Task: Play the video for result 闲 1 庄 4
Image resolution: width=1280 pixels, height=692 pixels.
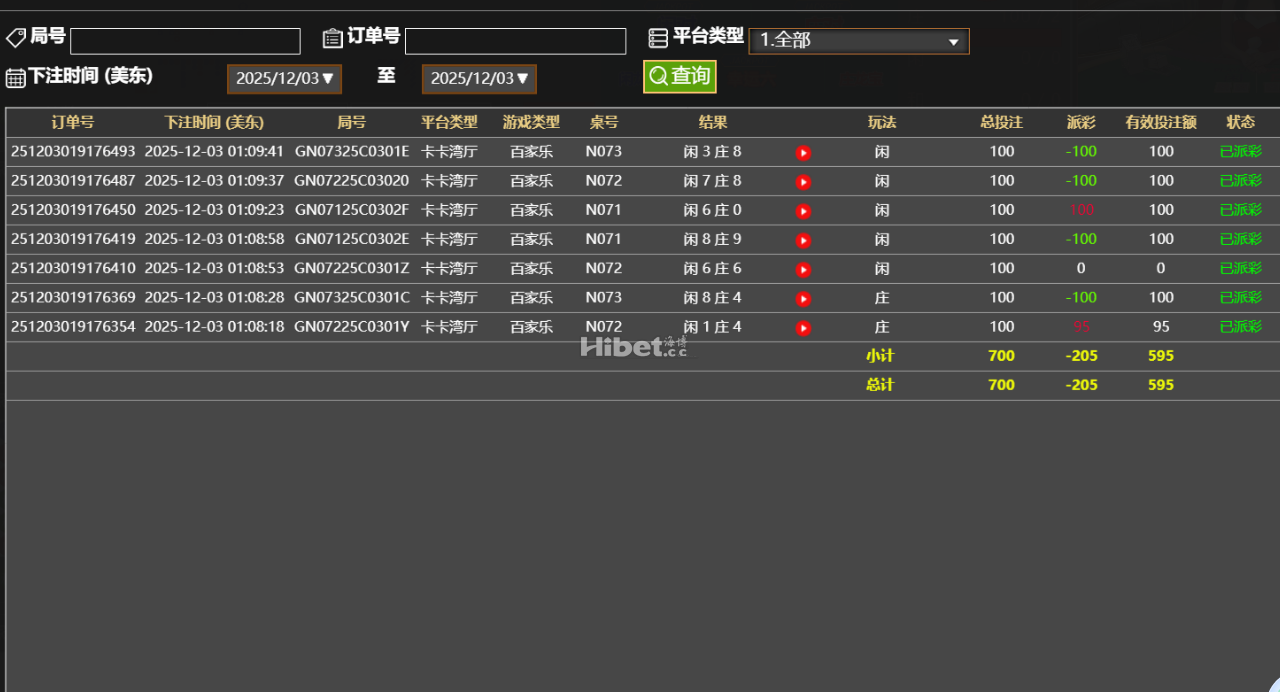Action: click(803, 326)
